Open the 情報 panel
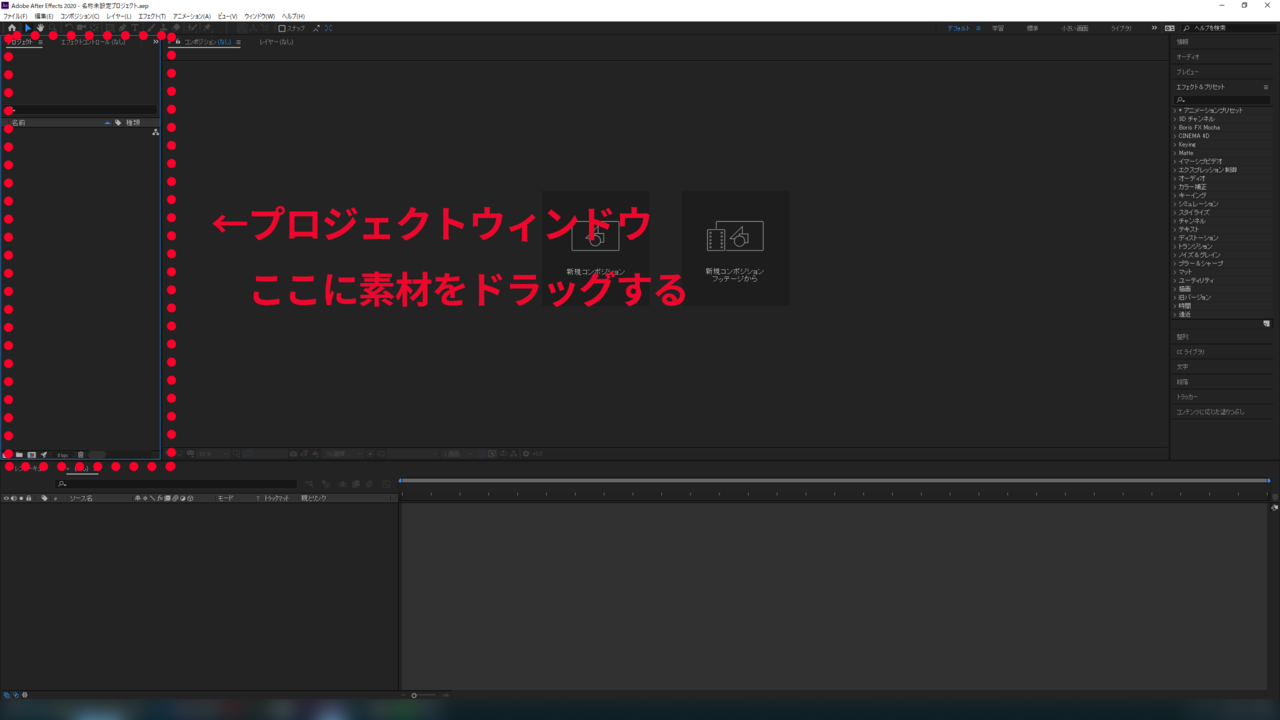This screenshot has height=720, width=1280. click(1183, 42)
